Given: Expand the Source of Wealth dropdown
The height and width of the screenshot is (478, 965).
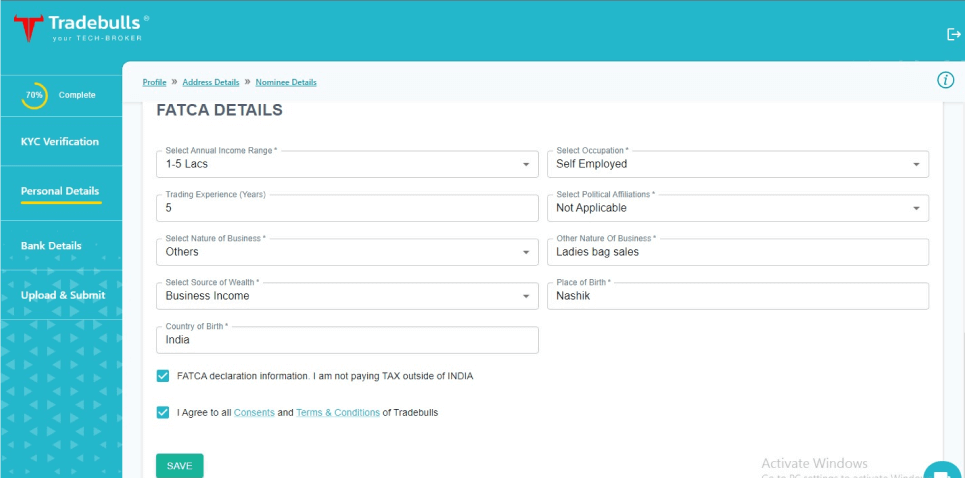Looking at the screenshot, I should [x=347, y=296].
